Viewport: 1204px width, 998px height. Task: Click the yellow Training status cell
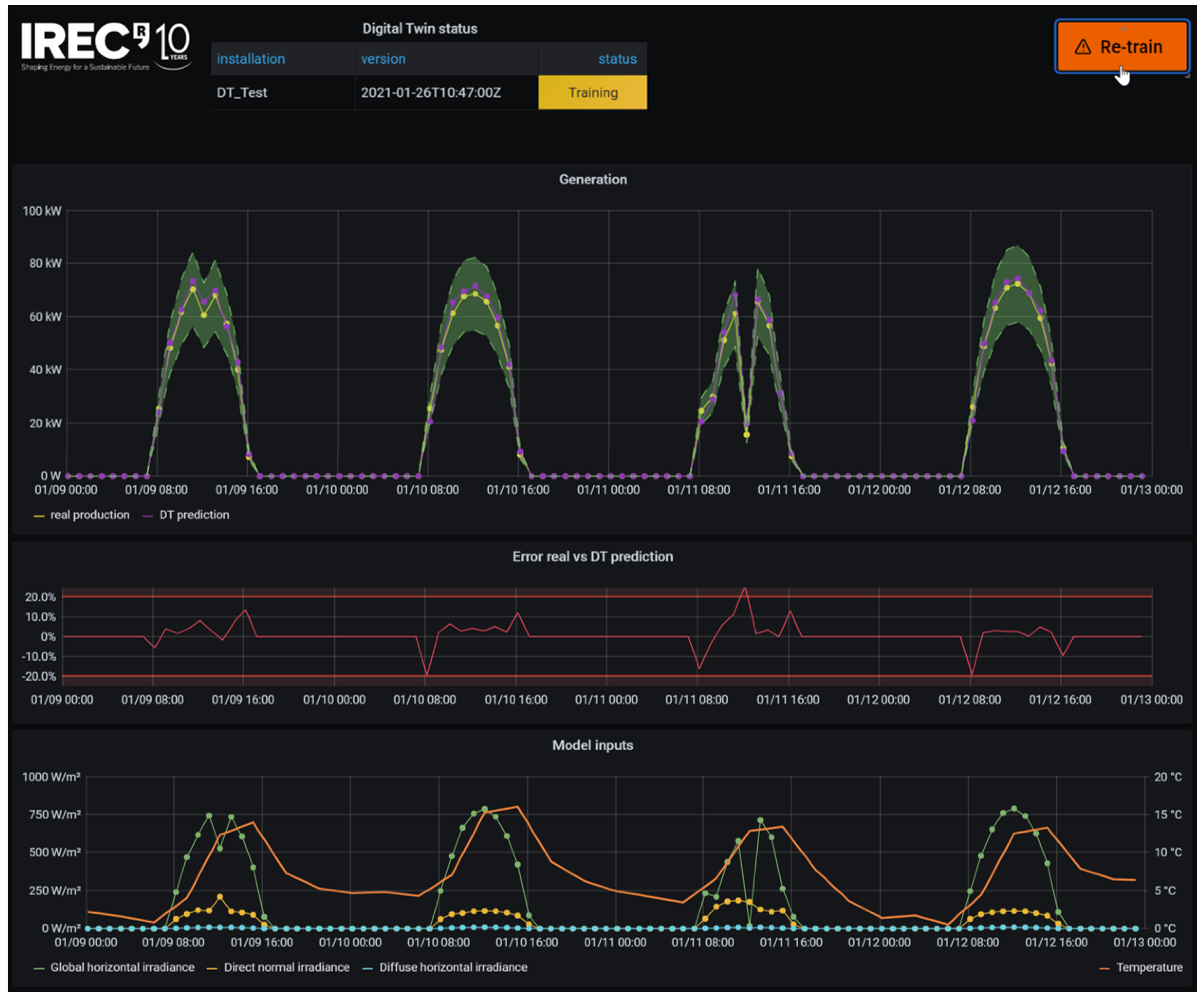[x=592, y=93]
